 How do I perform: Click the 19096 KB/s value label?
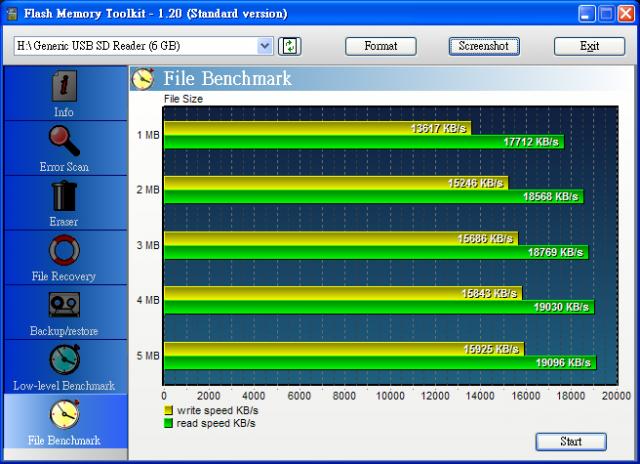(563, 363)
